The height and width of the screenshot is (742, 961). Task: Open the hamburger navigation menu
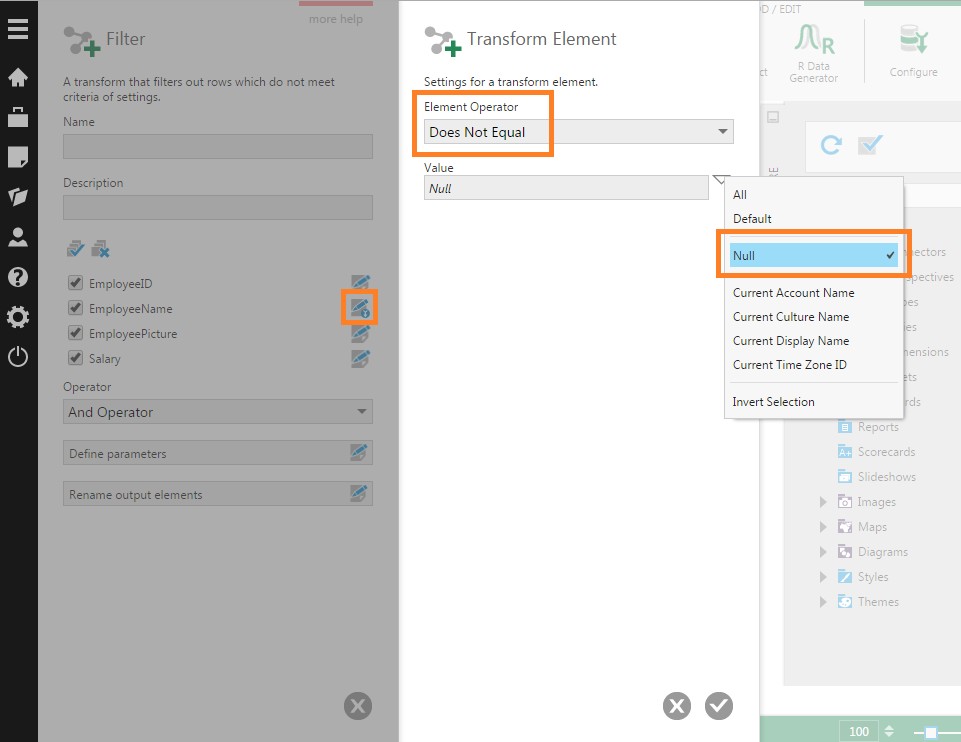coord(18,28)
